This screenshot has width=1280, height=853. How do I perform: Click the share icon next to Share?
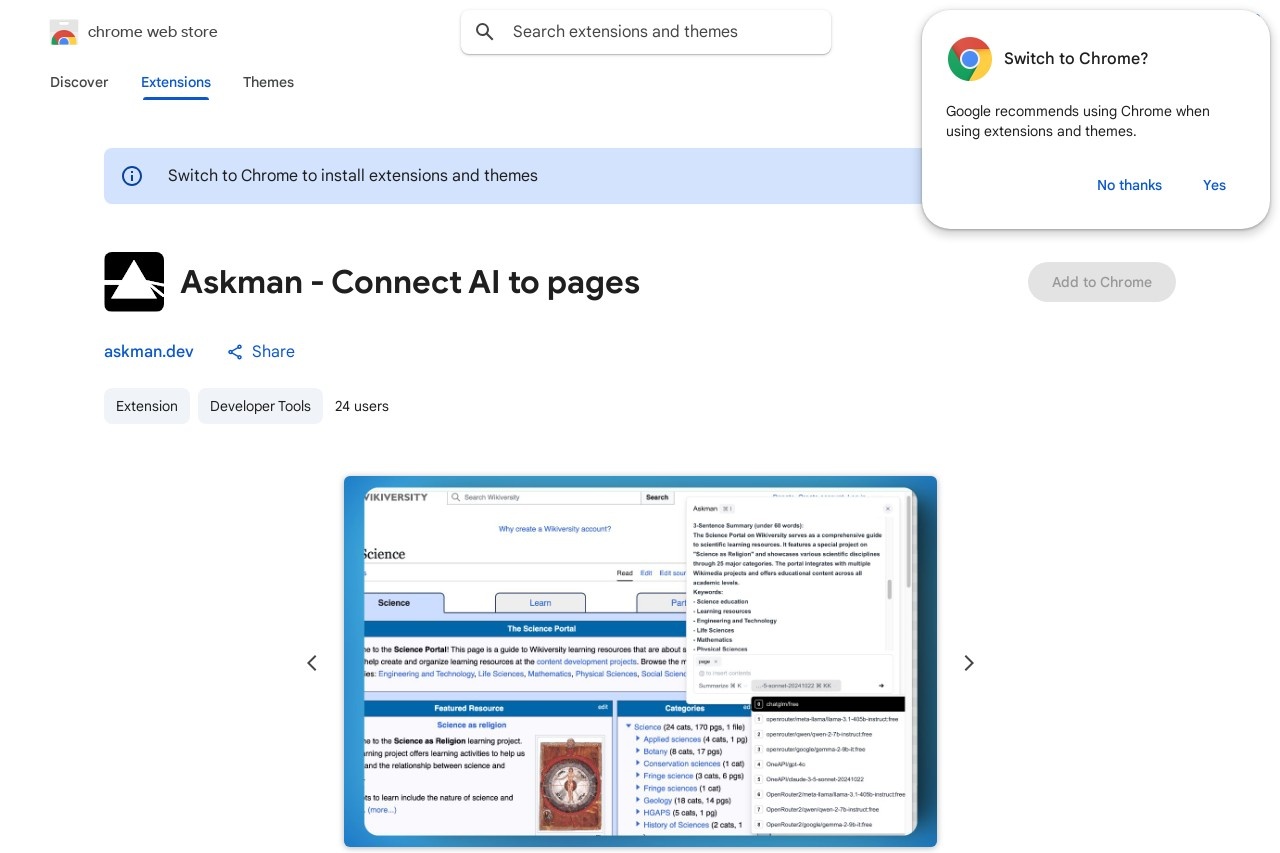(x=235, y=352)
